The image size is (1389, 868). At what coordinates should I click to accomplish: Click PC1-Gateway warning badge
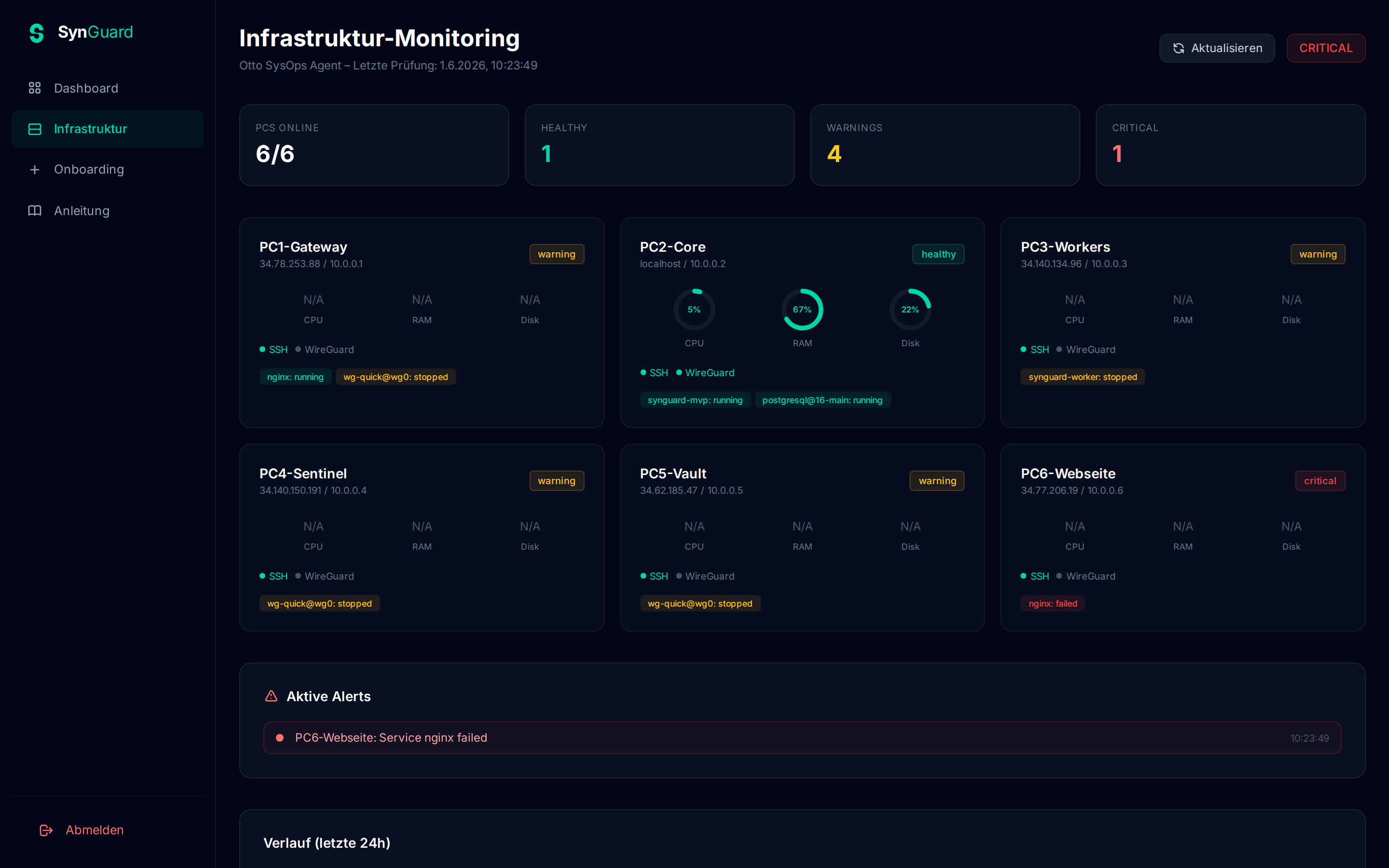557,254
